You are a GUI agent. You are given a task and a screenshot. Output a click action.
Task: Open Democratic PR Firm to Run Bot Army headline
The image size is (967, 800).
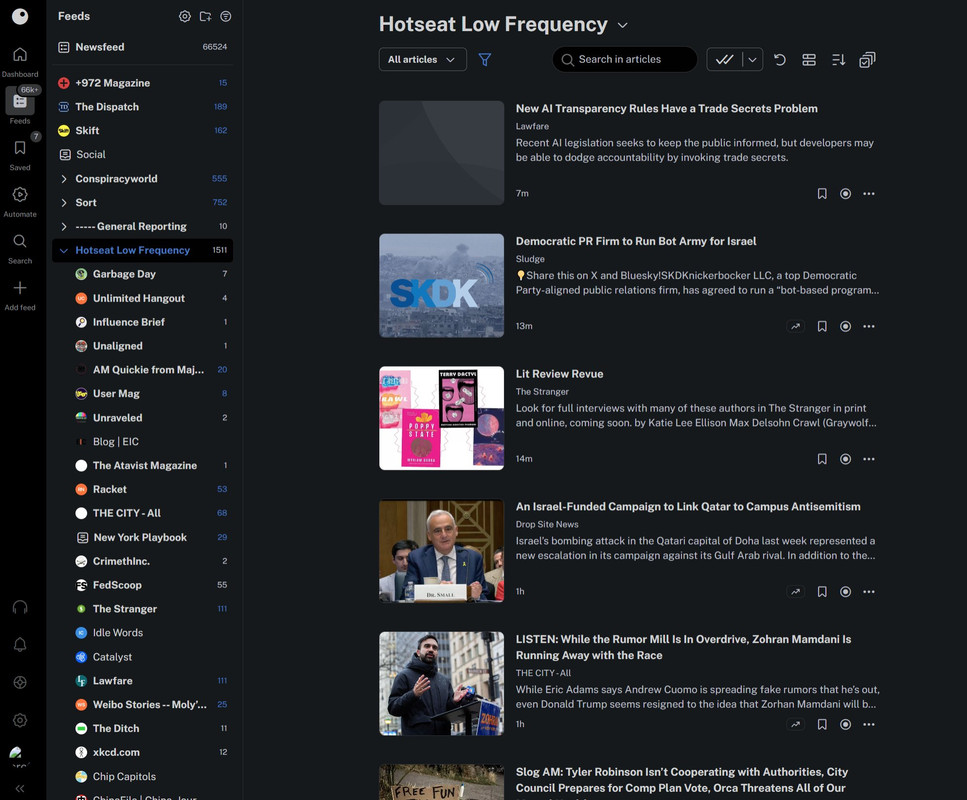click(636, 241)
